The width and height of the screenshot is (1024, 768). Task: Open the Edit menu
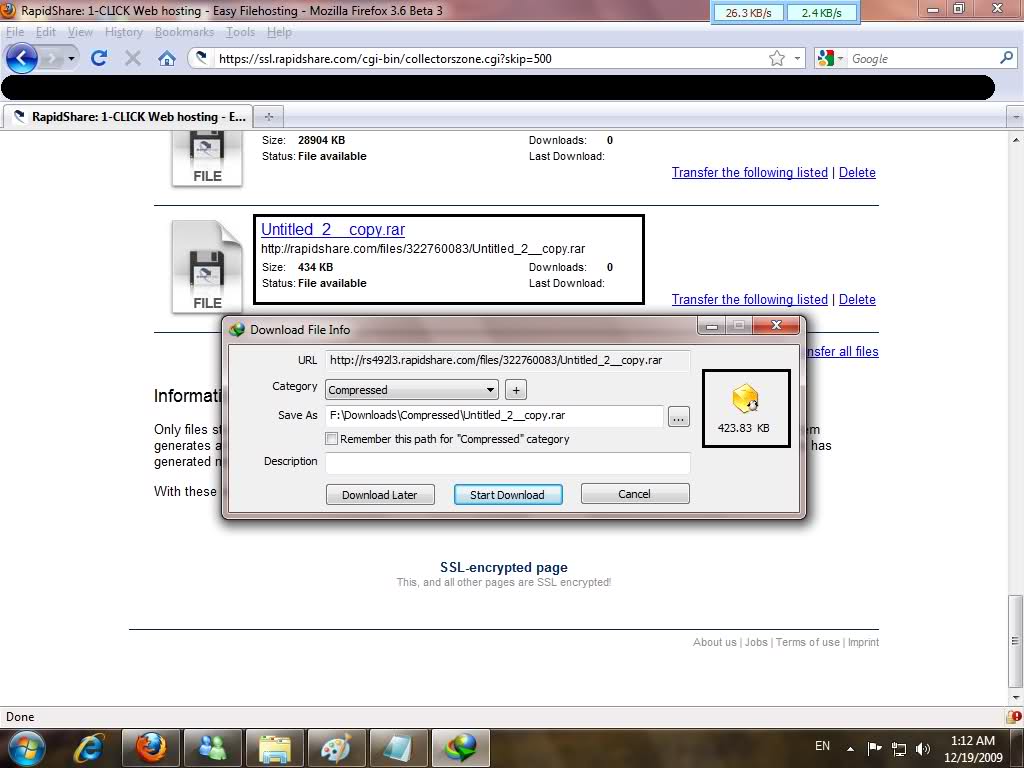(x=46, y=32)
